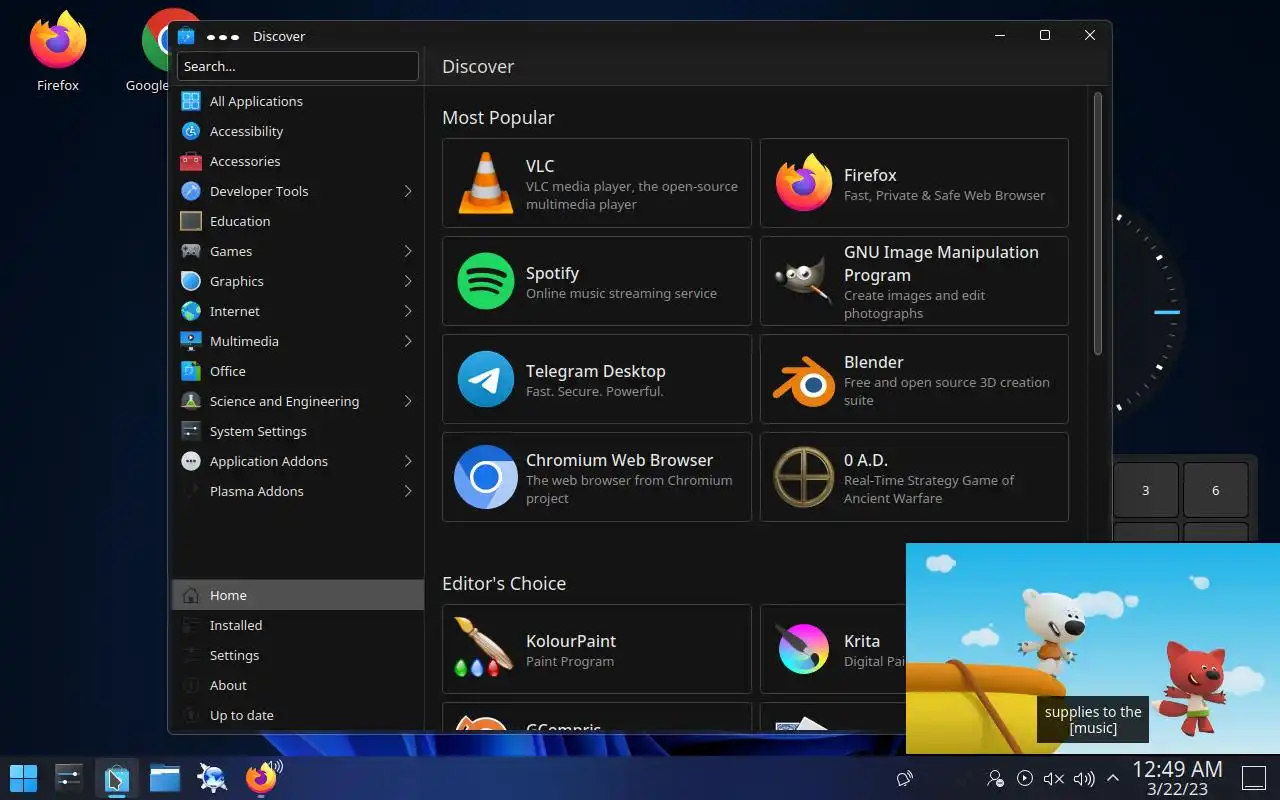
Task: Click the Spotify logo icon
Action: point(485,281)
